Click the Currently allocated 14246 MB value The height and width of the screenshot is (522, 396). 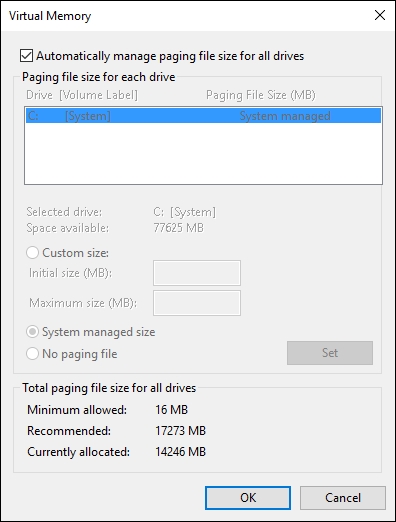click(x=180, y=452)
